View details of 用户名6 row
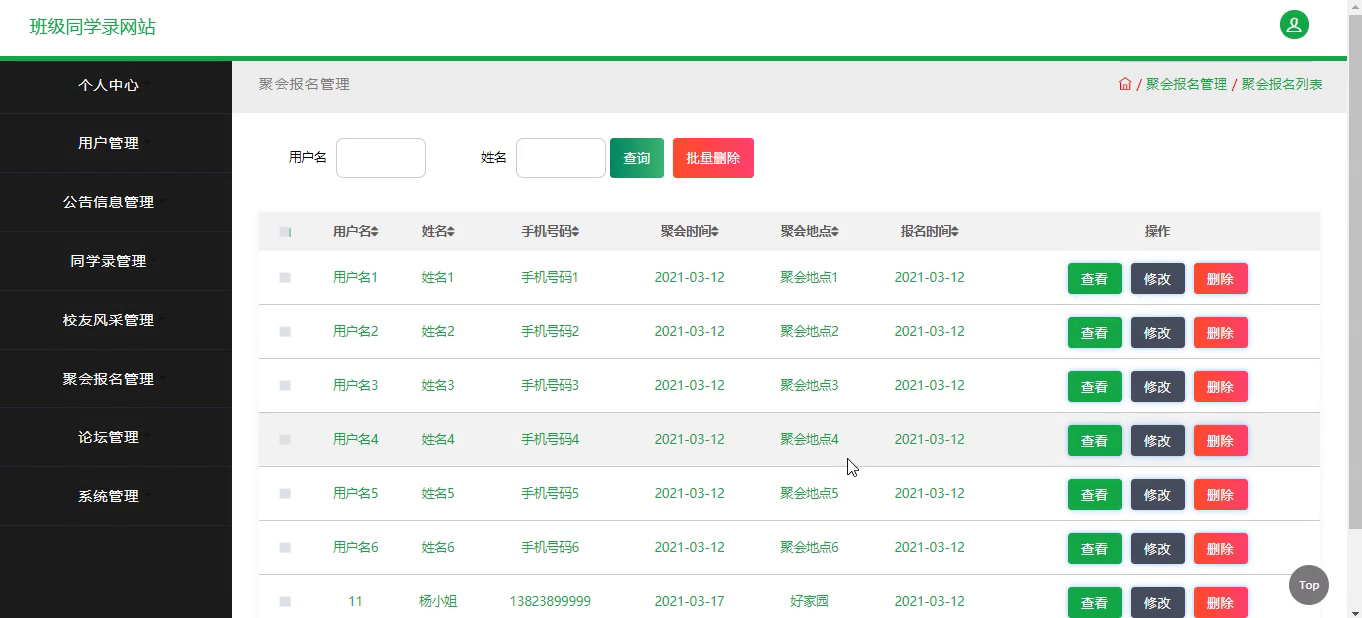This screenshot has width=1362, height=618. point(1095,549)
